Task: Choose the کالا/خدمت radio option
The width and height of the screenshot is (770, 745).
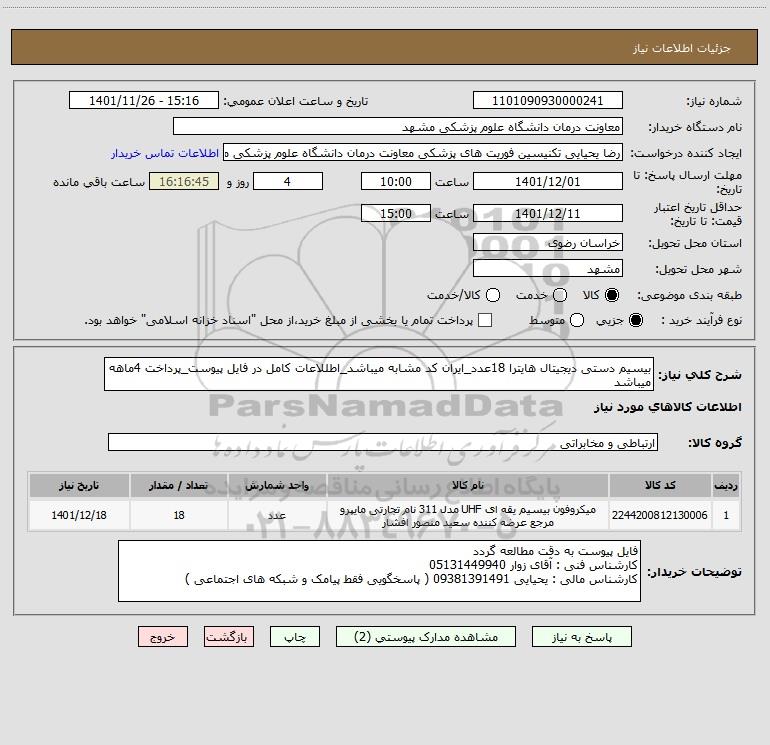Action: [x=493, y=295]
